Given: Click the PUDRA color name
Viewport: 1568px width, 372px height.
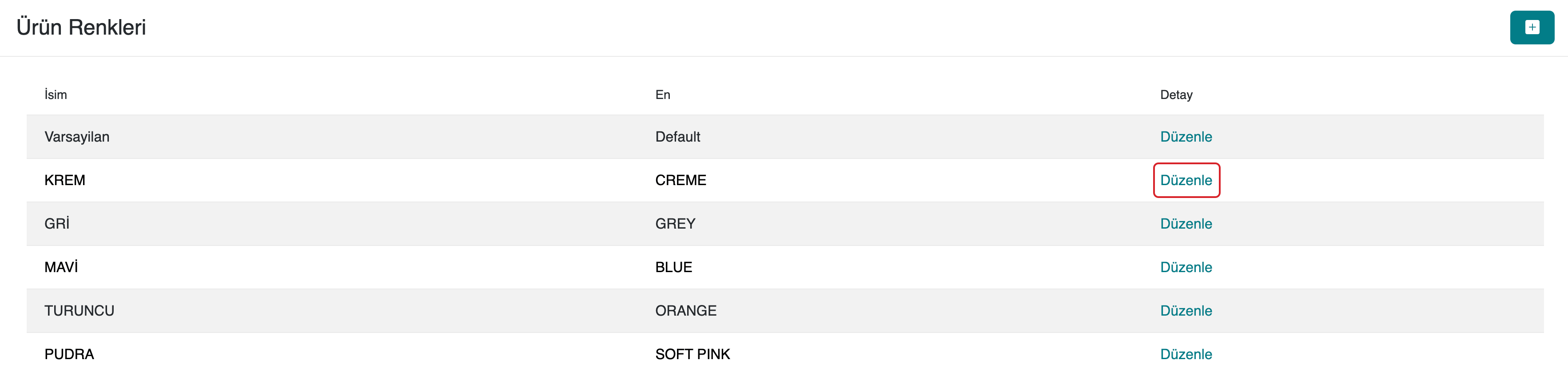Looking at the screenshot, I should [x=69, y=354].
